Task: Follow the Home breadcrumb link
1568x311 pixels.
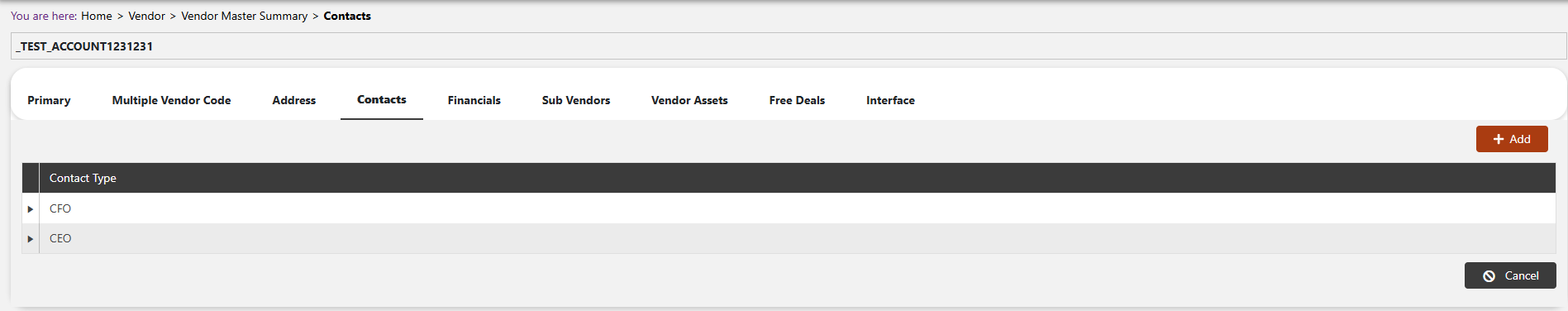Action: pyautogui.click(x=97, y=16)
